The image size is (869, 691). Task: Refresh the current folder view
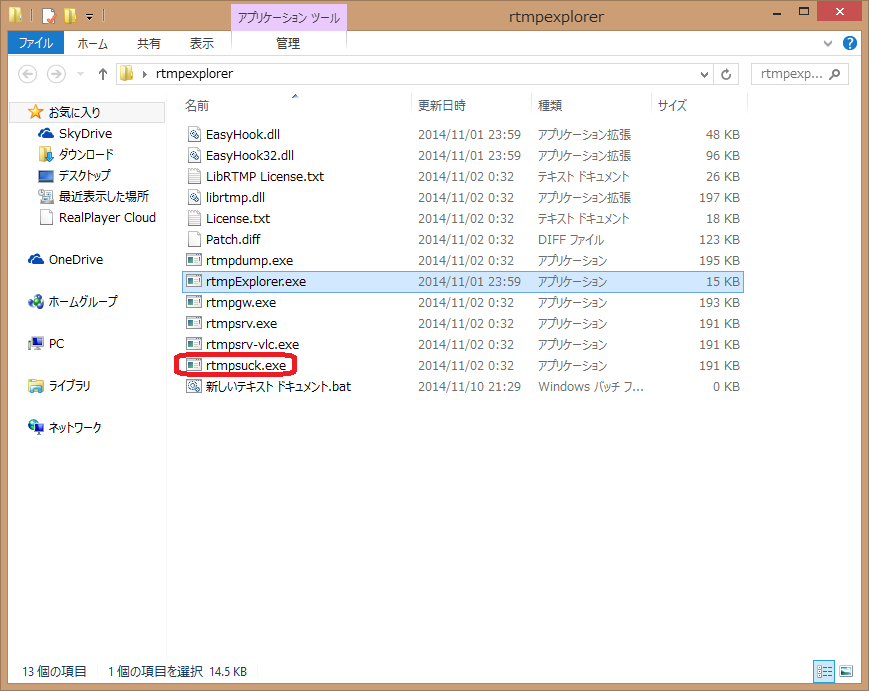pos(727,74)
